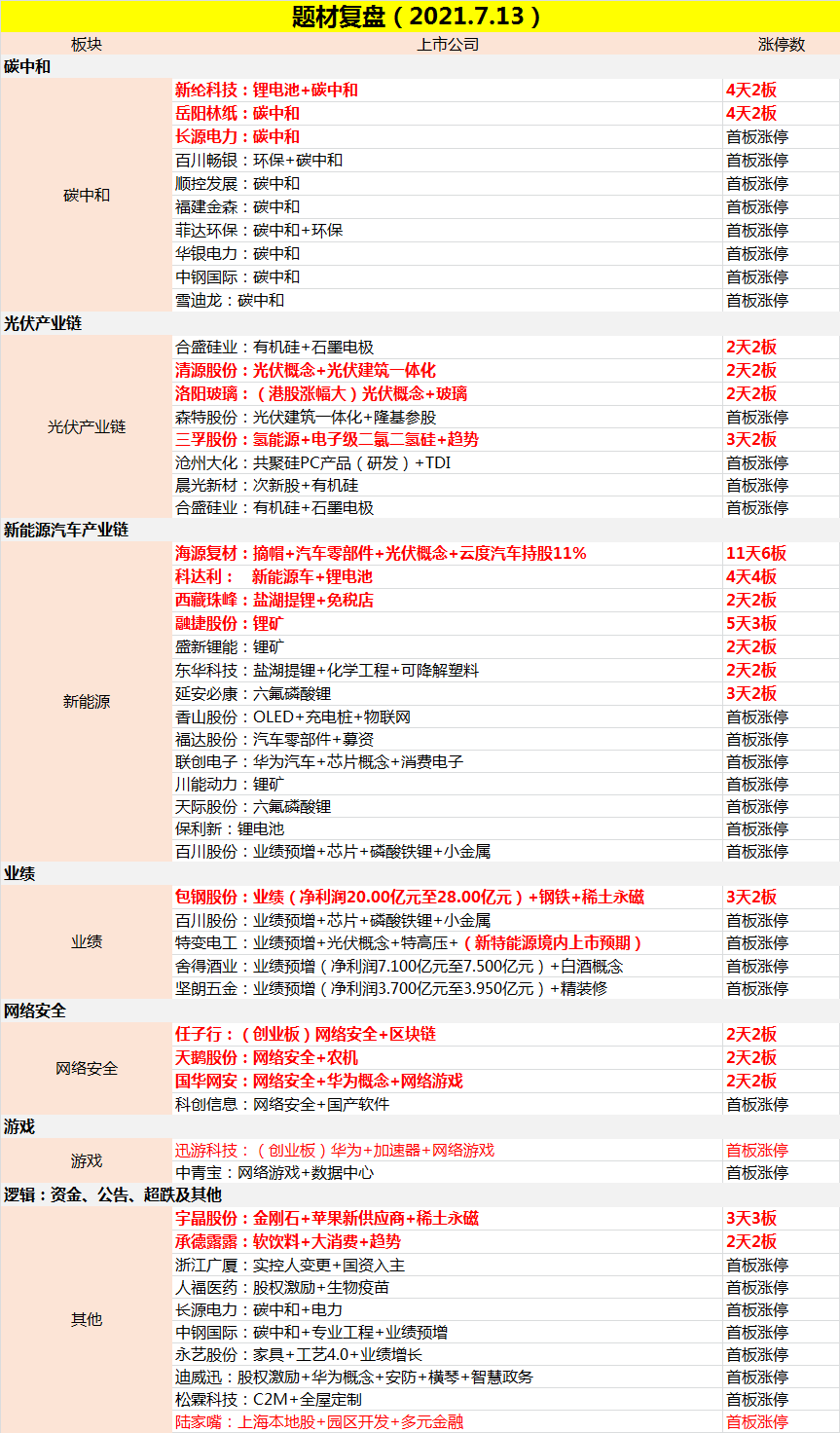Select the 坚朗五金 业绩预增 精装修 row
The image size is (840, 1433).
point(391,988)
